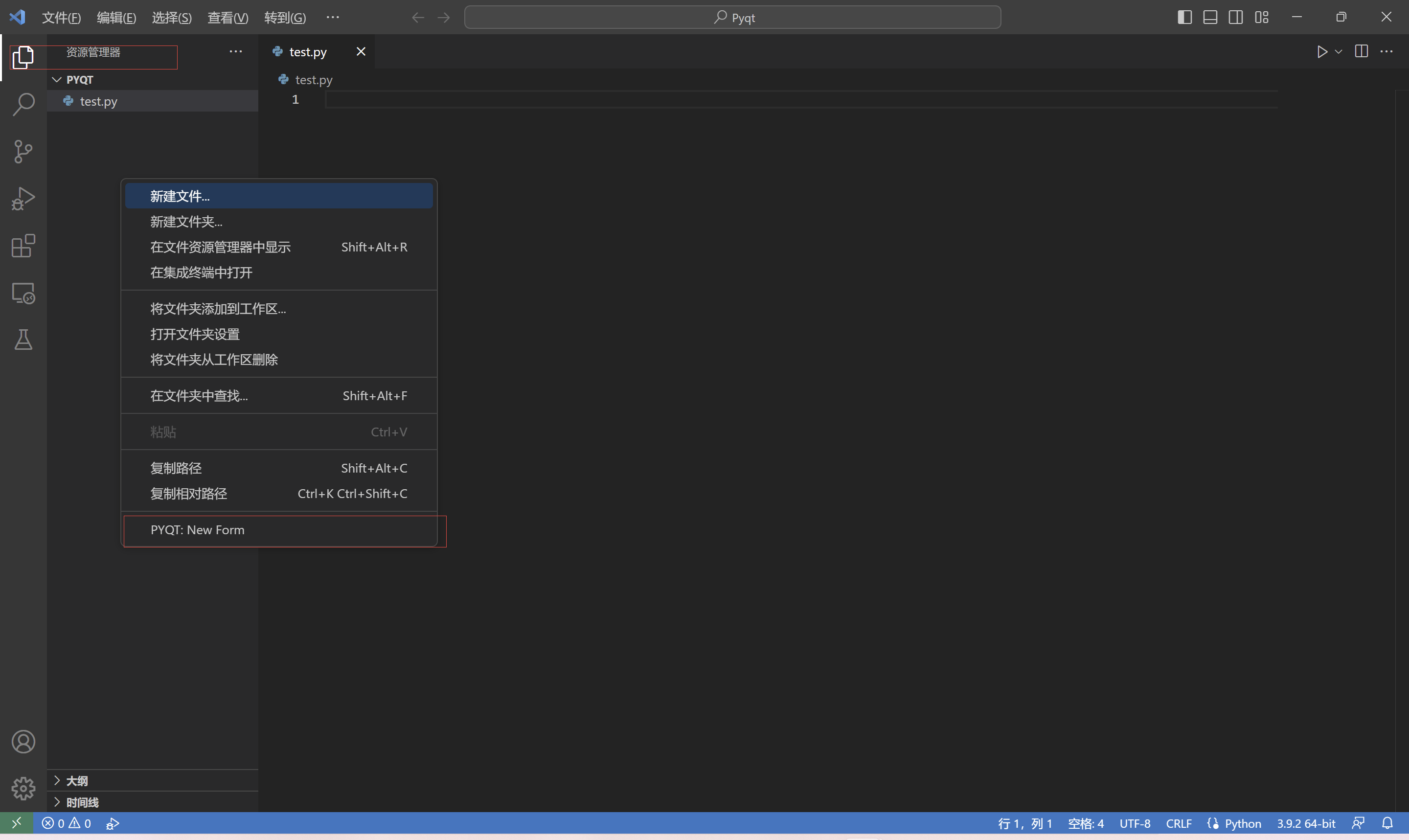
Task: Choose 在文件资源管理器中显示
Action: (279, 247)
